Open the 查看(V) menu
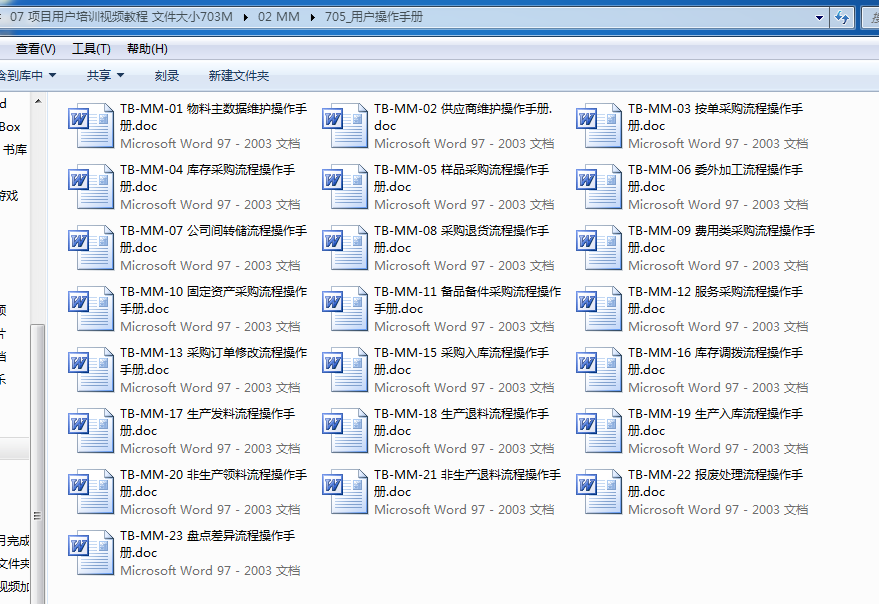Viewport: 879px width, 604px height. 36,49
